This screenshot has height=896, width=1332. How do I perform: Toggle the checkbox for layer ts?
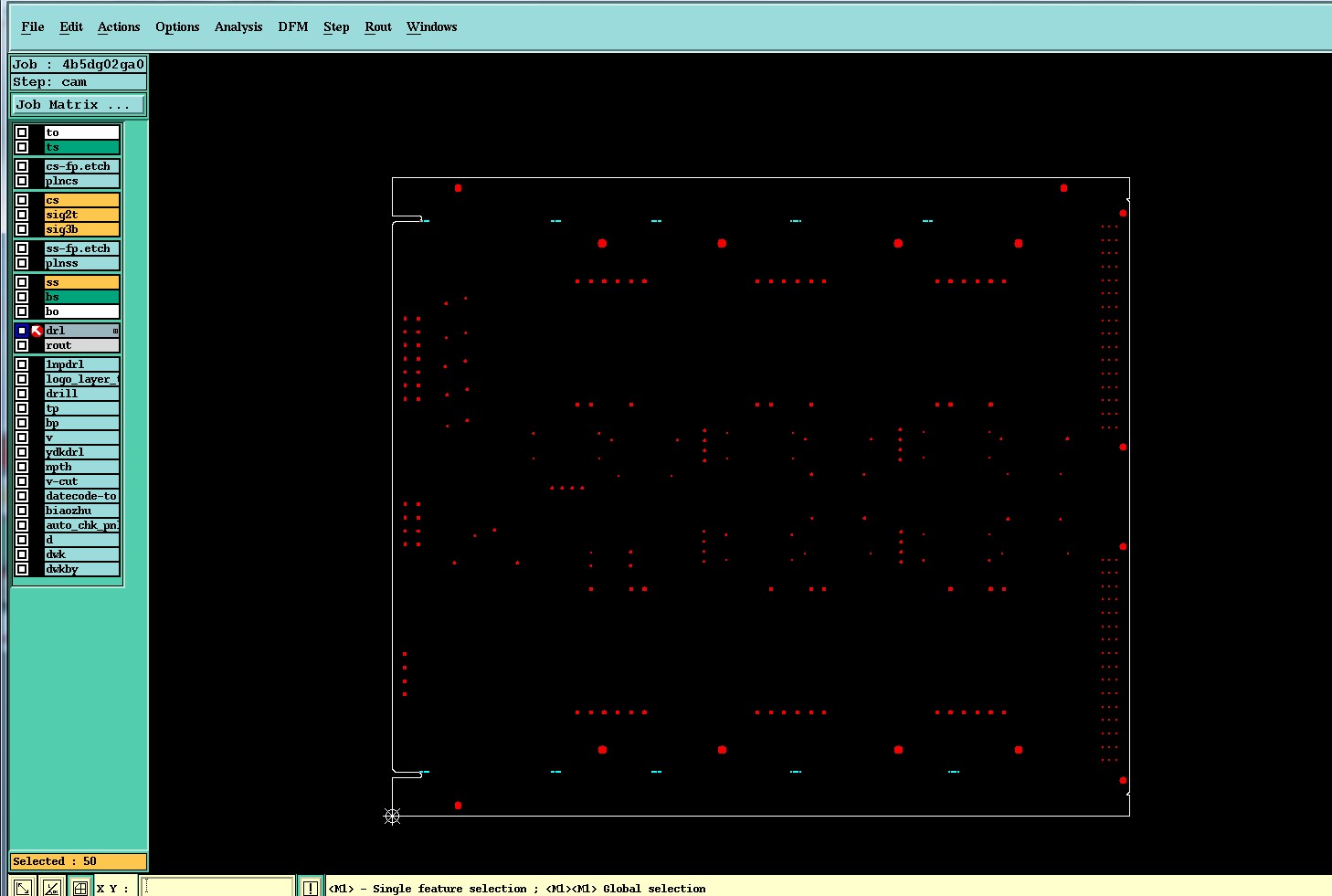[22, 147]
